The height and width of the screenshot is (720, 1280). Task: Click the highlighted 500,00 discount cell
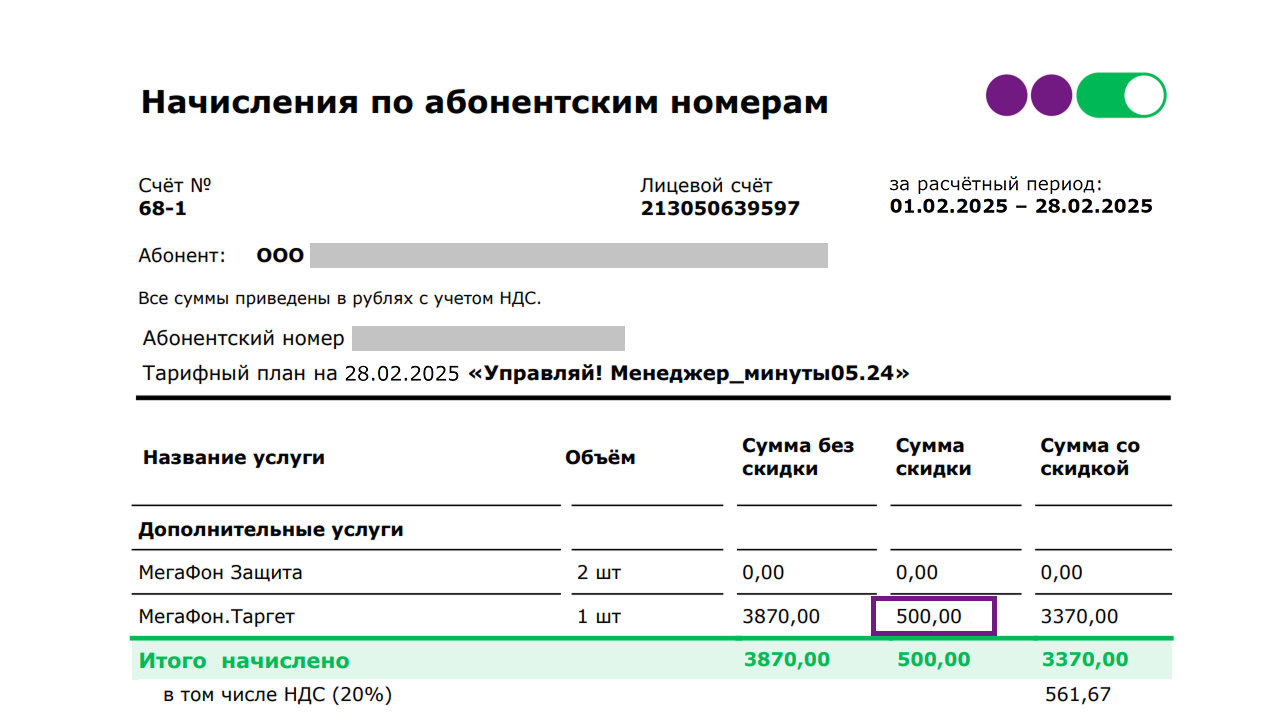tap(934, 616)
